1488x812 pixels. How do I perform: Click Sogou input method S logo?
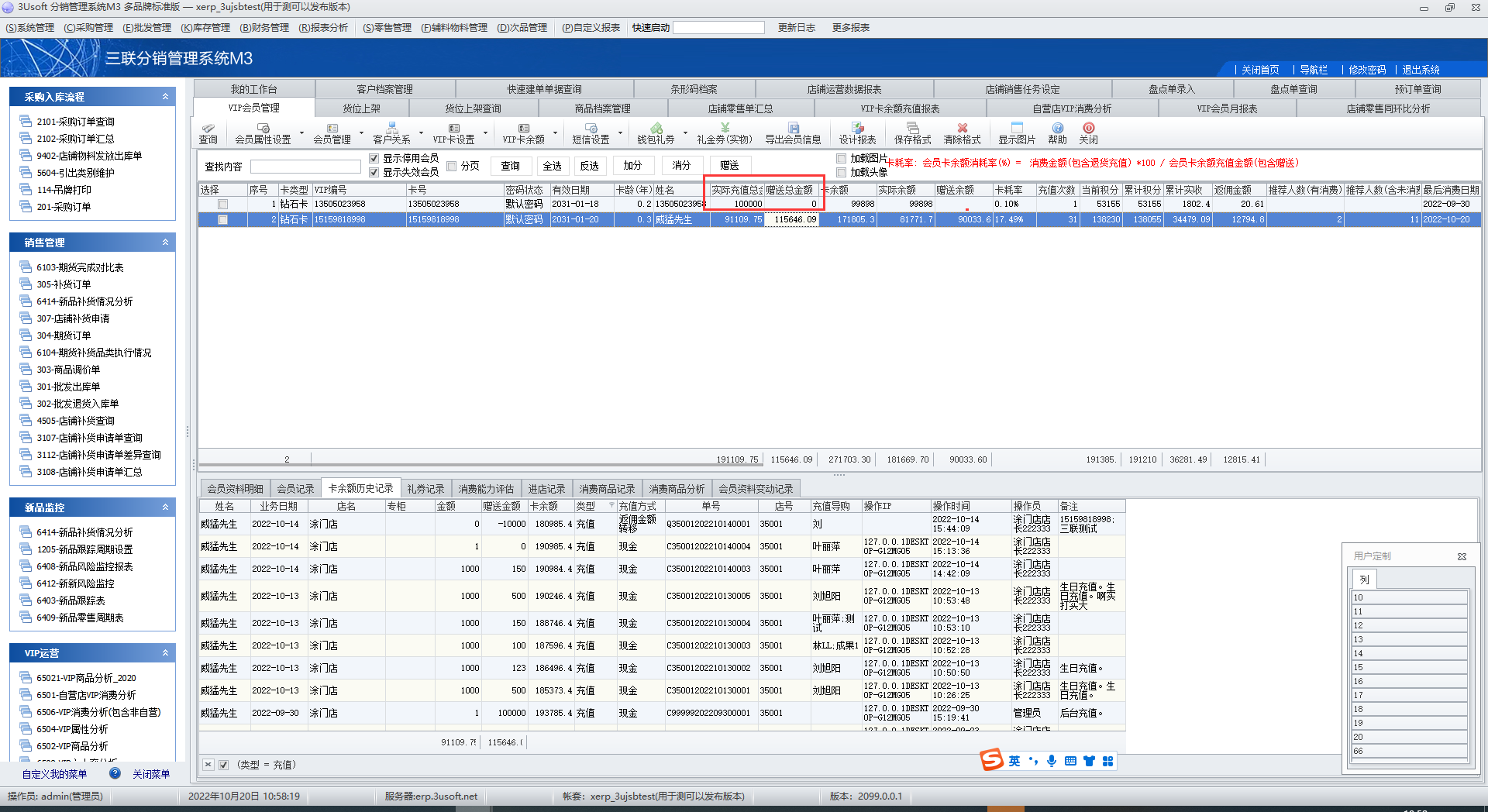click(991, 760)
